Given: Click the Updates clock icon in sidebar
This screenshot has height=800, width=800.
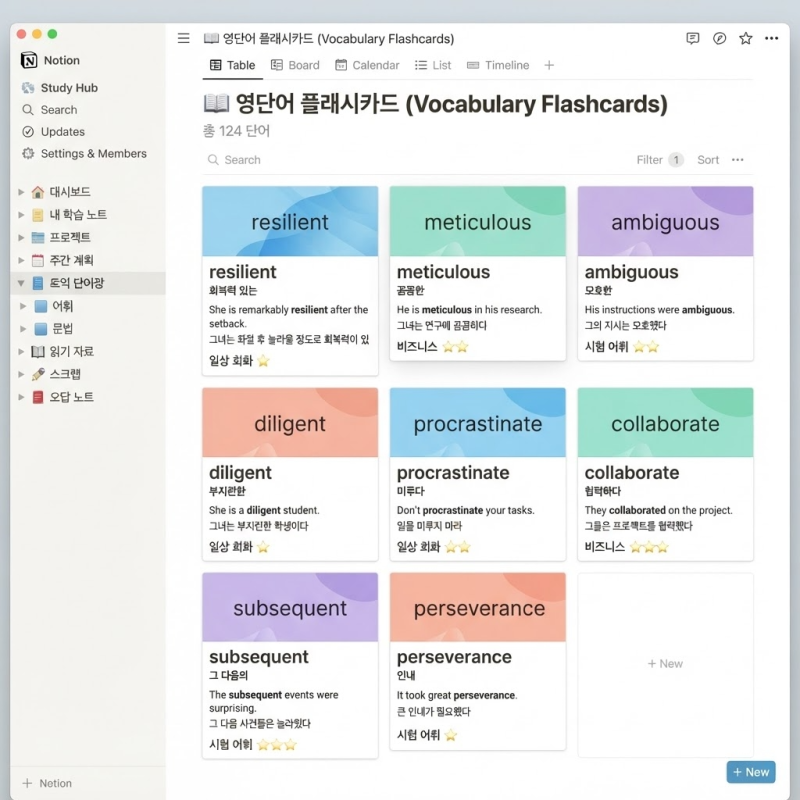Looking at the screenshot, I should click(x=28, y=132).
